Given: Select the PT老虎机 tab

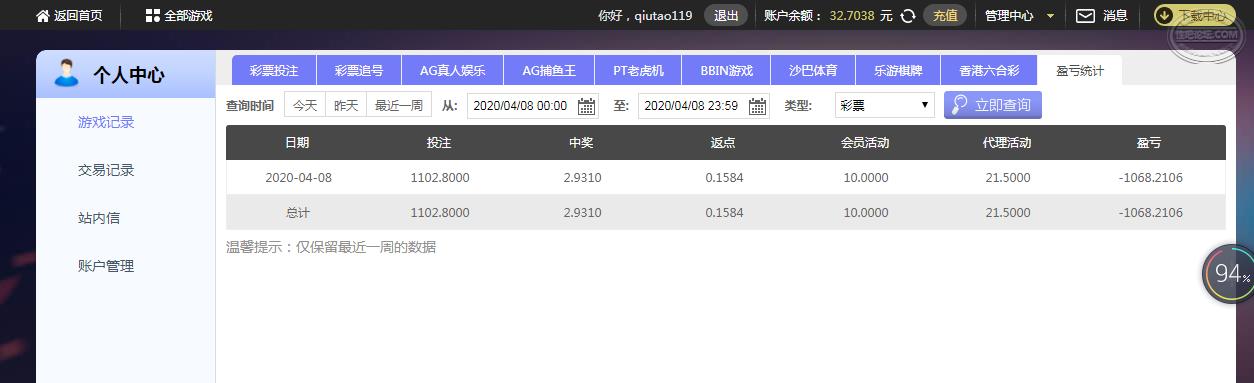Looking at the screenshot, I should pos(639,71).
